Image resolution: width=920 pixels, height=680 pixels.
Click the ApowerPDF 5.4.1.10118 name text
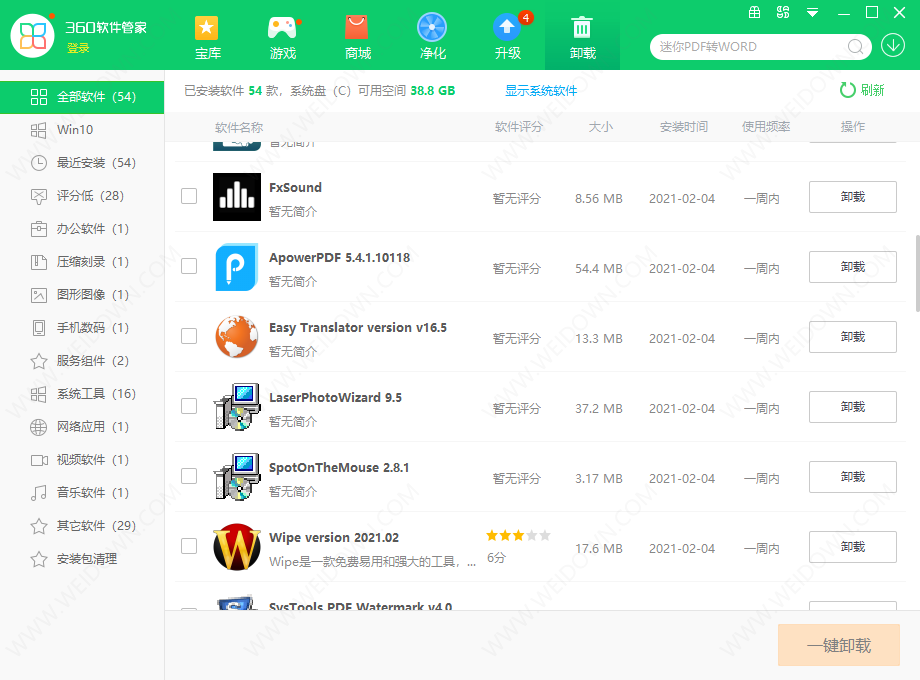(339, 258)
